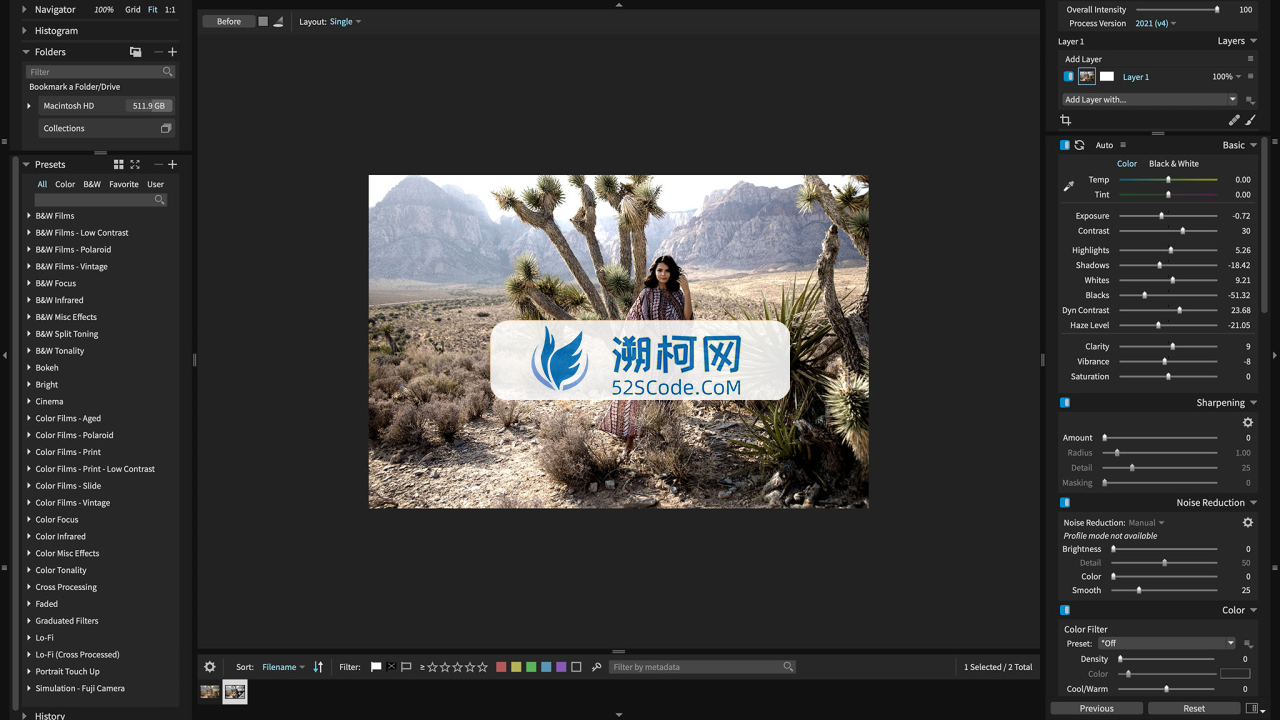The height and width of the screenshot is (720, 1280).
Task: Show only Color presets tab
Action: [65, 184]
